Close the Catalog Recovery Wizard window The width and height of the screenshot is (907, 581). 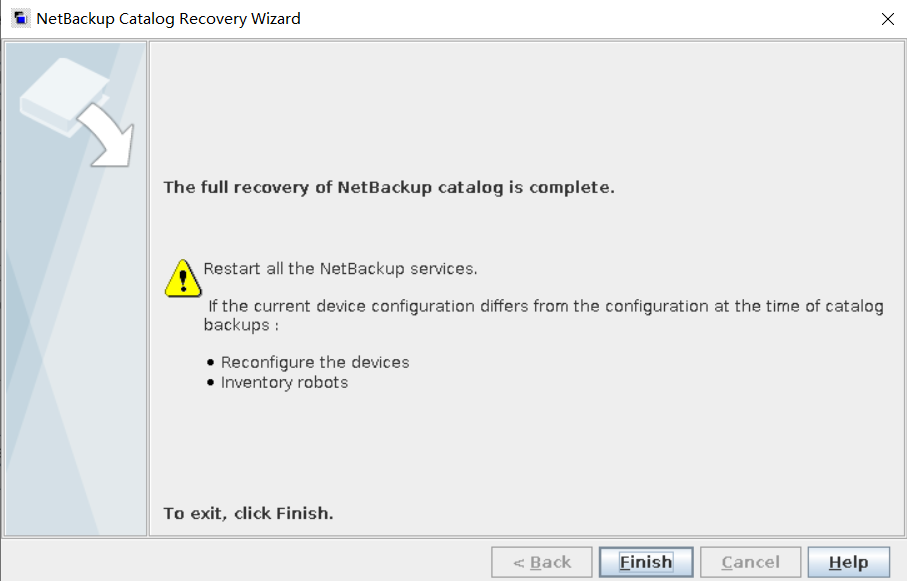887,19
